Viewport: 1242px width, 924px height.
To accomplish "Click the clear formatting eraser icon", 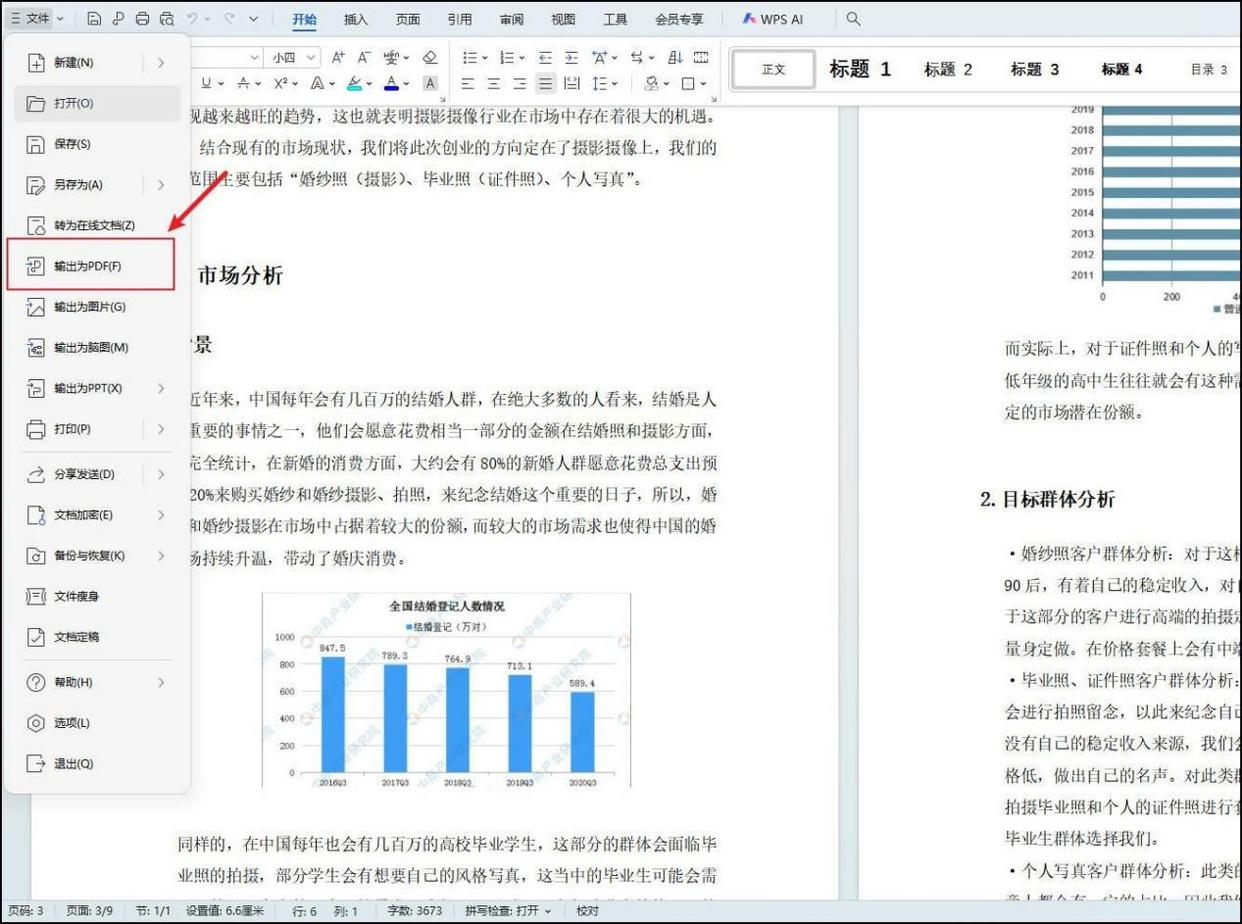I will click(x=430, y=58).
